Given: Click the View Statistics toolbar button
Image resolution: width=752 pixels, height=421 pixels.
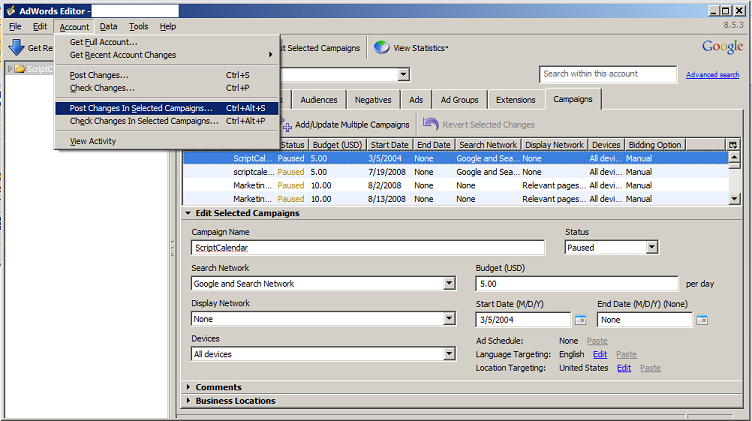Looking at the screenshot, I should point(411,48).
